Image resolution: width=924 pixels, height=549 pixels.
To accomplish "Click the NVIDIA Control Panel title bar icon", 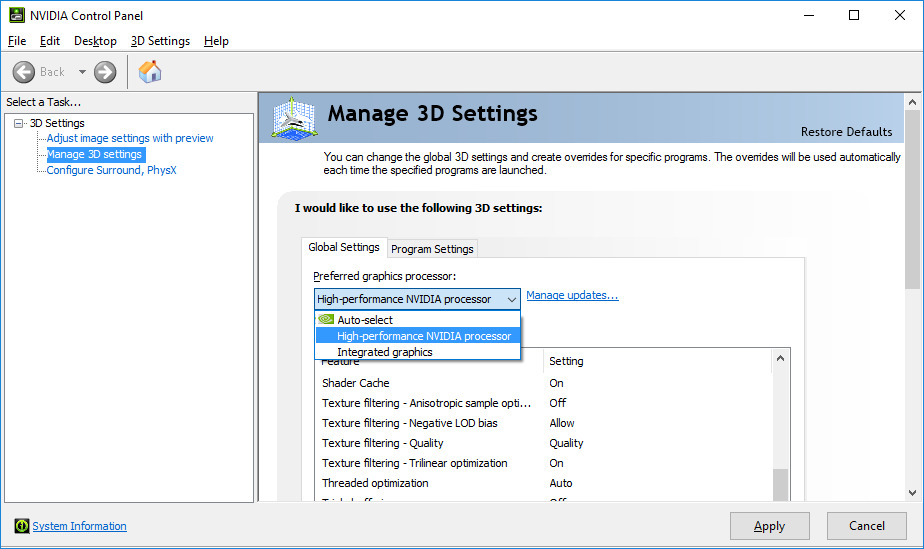I will coord(16,15).
